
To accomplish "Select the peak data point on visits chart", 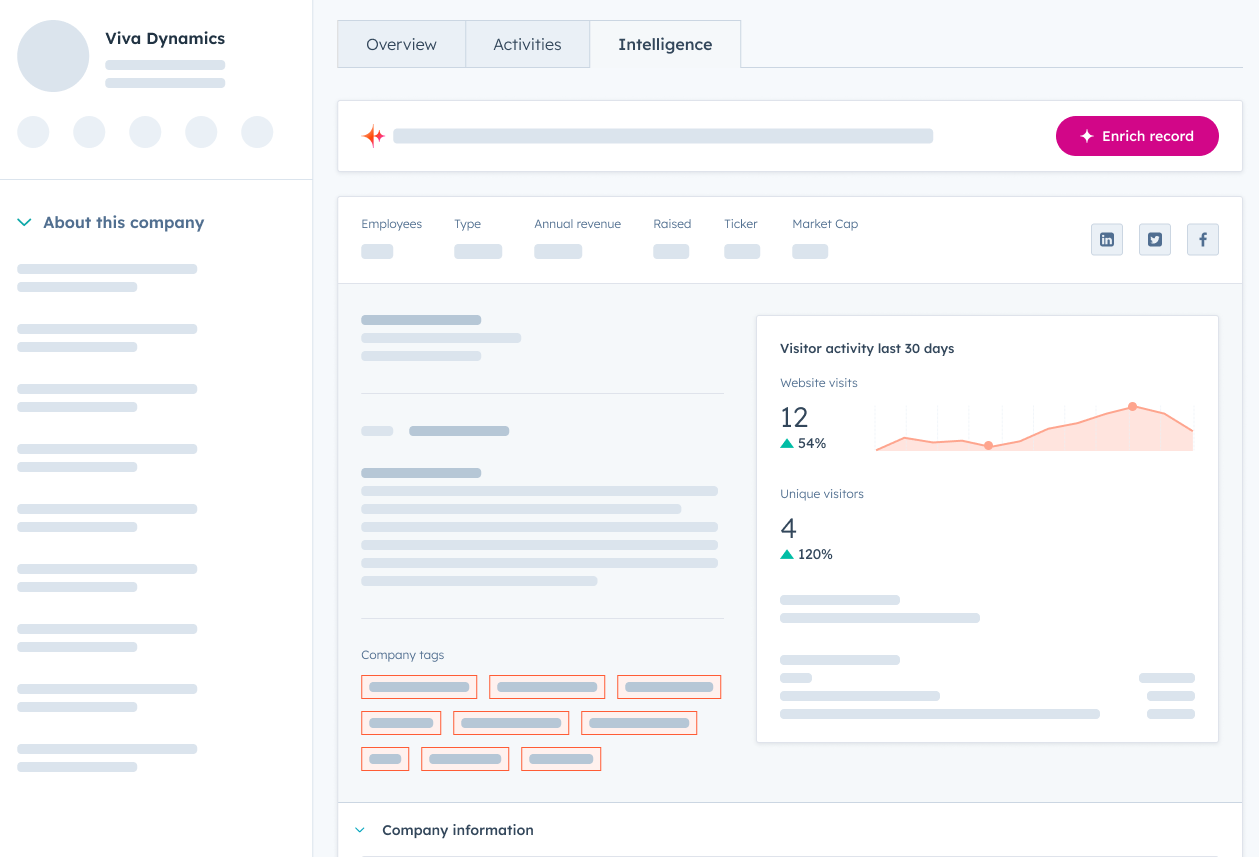I will 1132,406.
